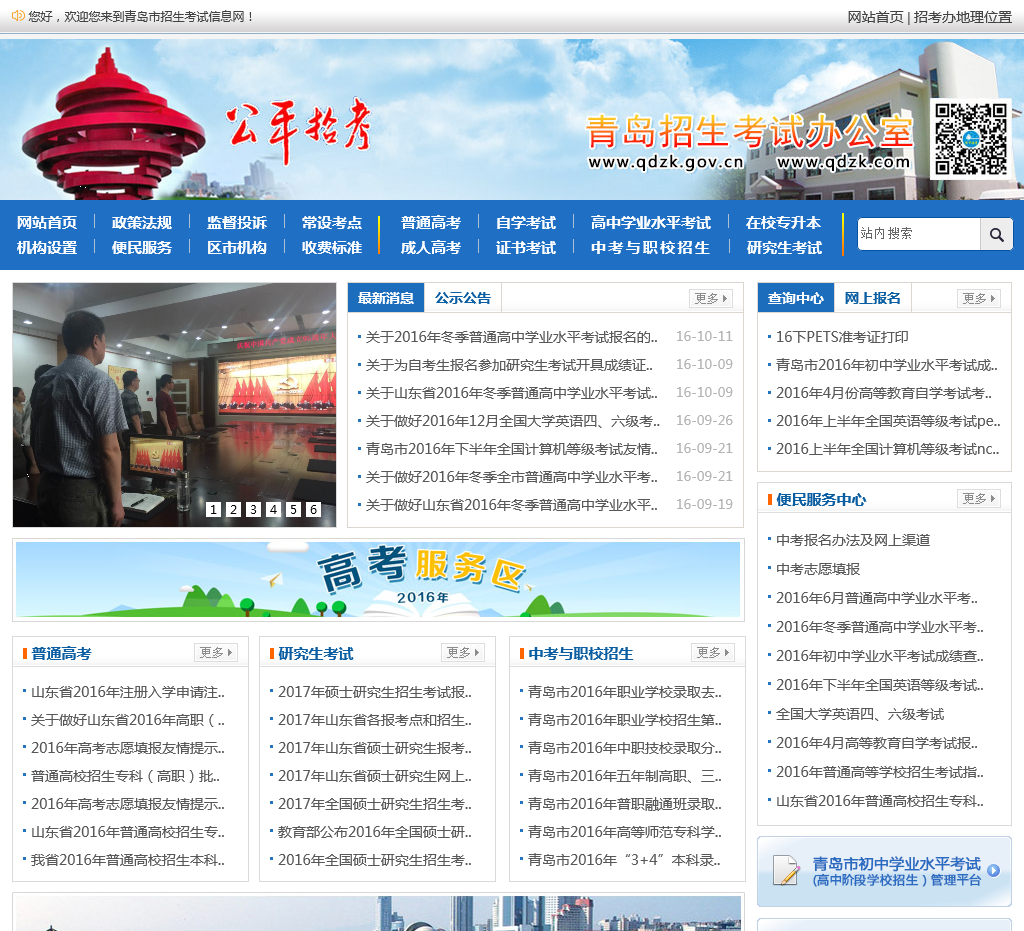Open 青岛市2016年五年制高职 link

click(625, 776)
